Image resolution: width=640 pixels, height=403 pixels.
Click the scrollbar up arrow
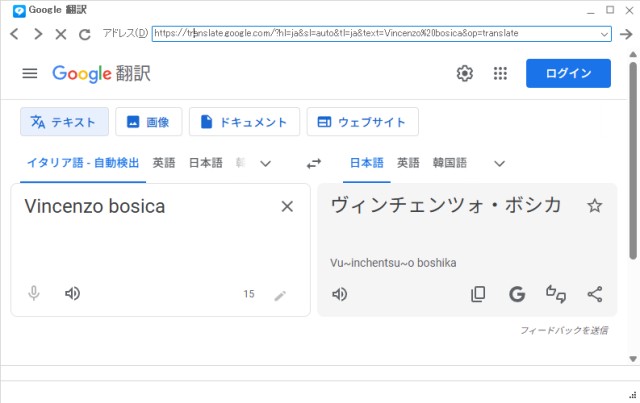(633, 54)
